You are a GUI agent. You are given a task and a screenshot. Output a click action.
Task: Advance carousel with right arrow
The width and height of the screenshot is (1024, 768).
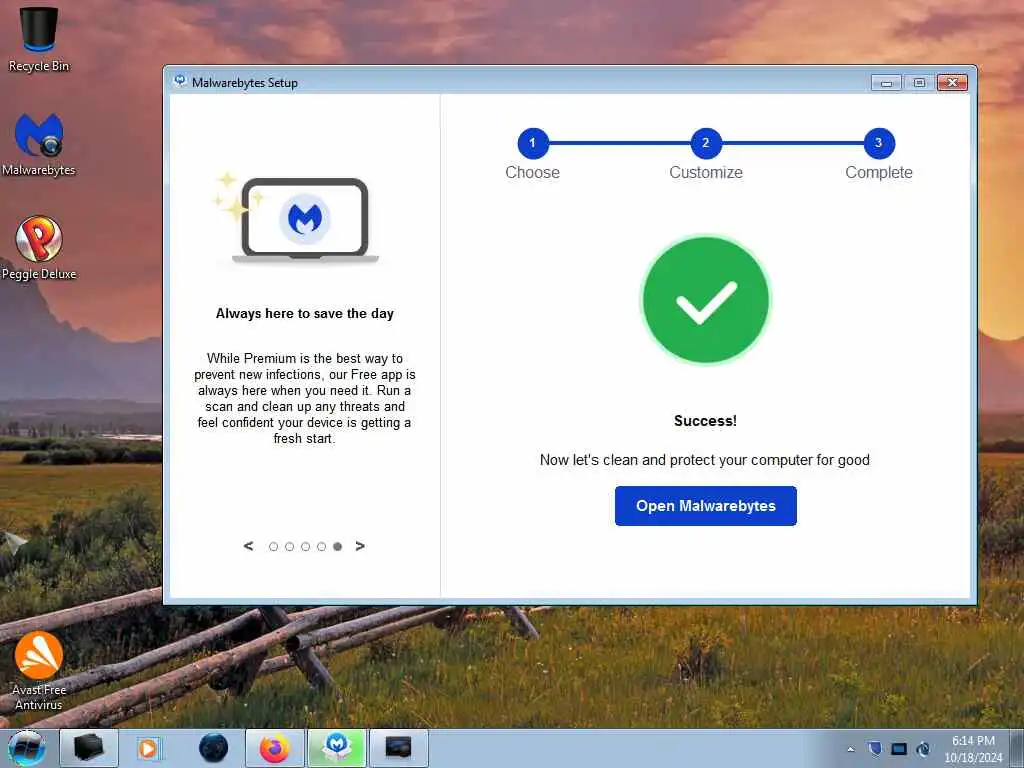[x=360, y=546]
